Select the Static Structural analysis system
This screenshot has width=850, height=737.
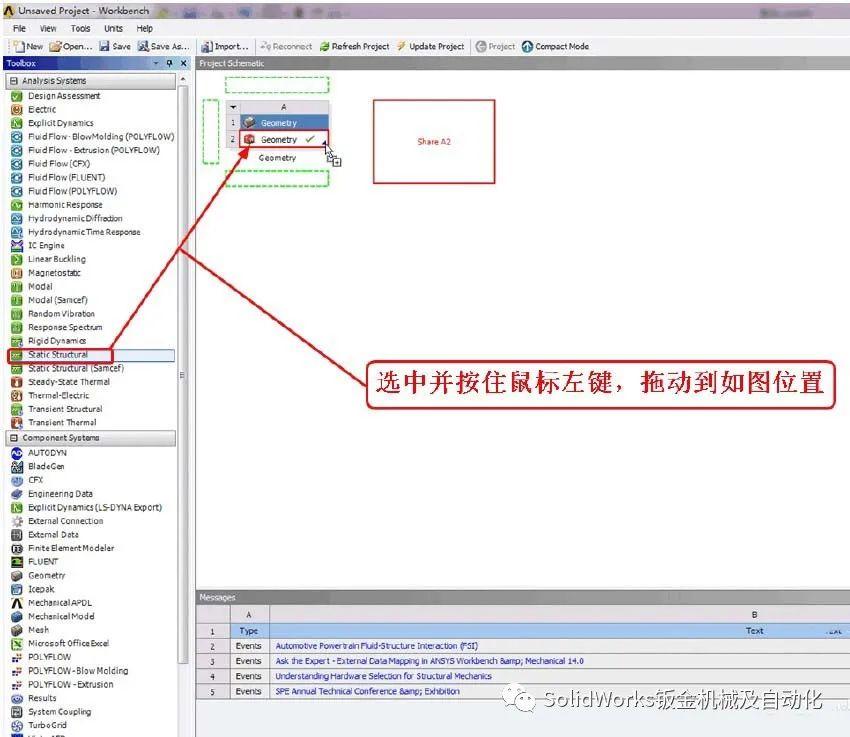[x=60, y=354]
